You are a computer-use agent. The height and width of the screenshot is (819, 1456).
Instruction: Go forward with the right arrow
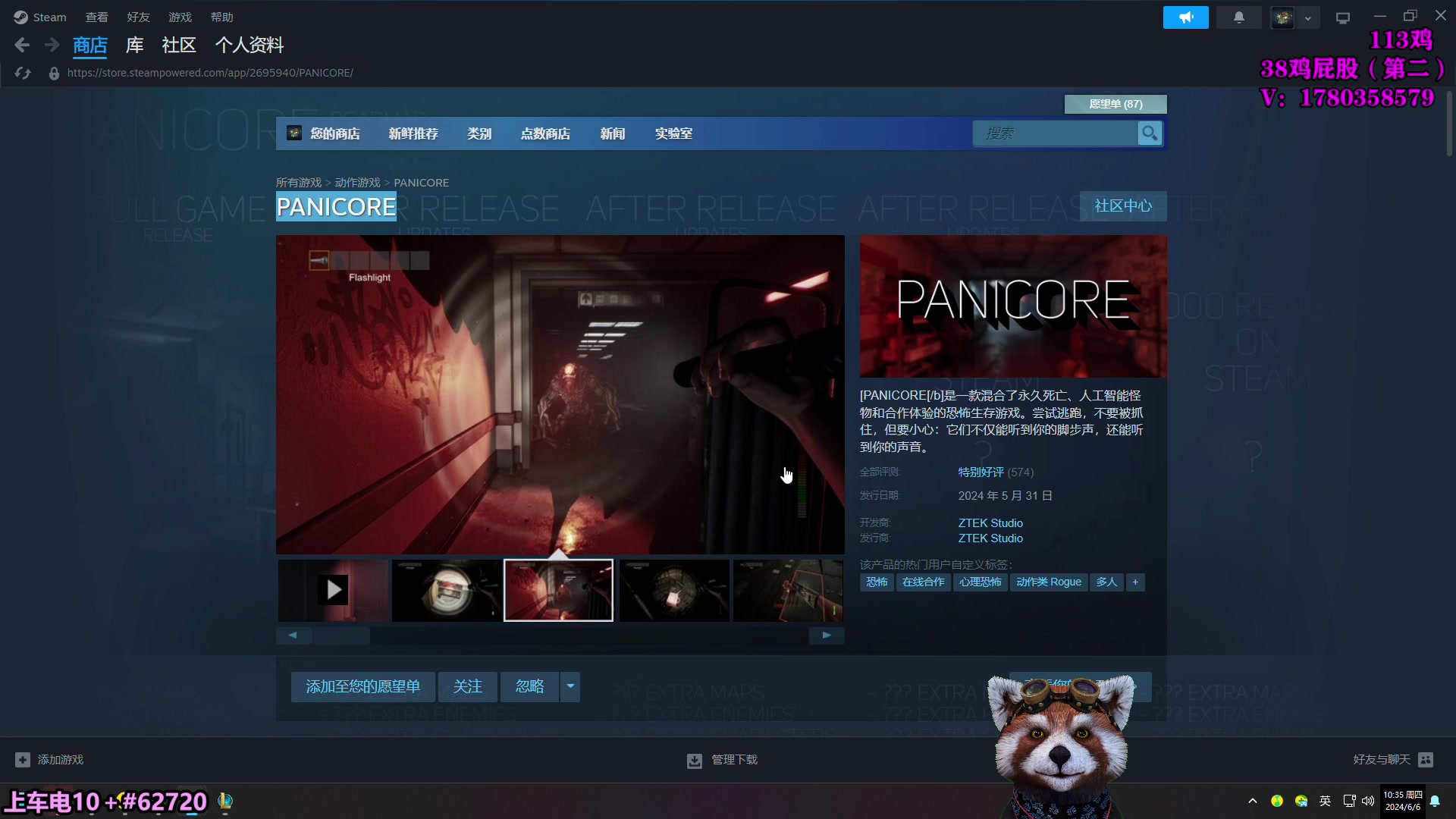[52, 45]
